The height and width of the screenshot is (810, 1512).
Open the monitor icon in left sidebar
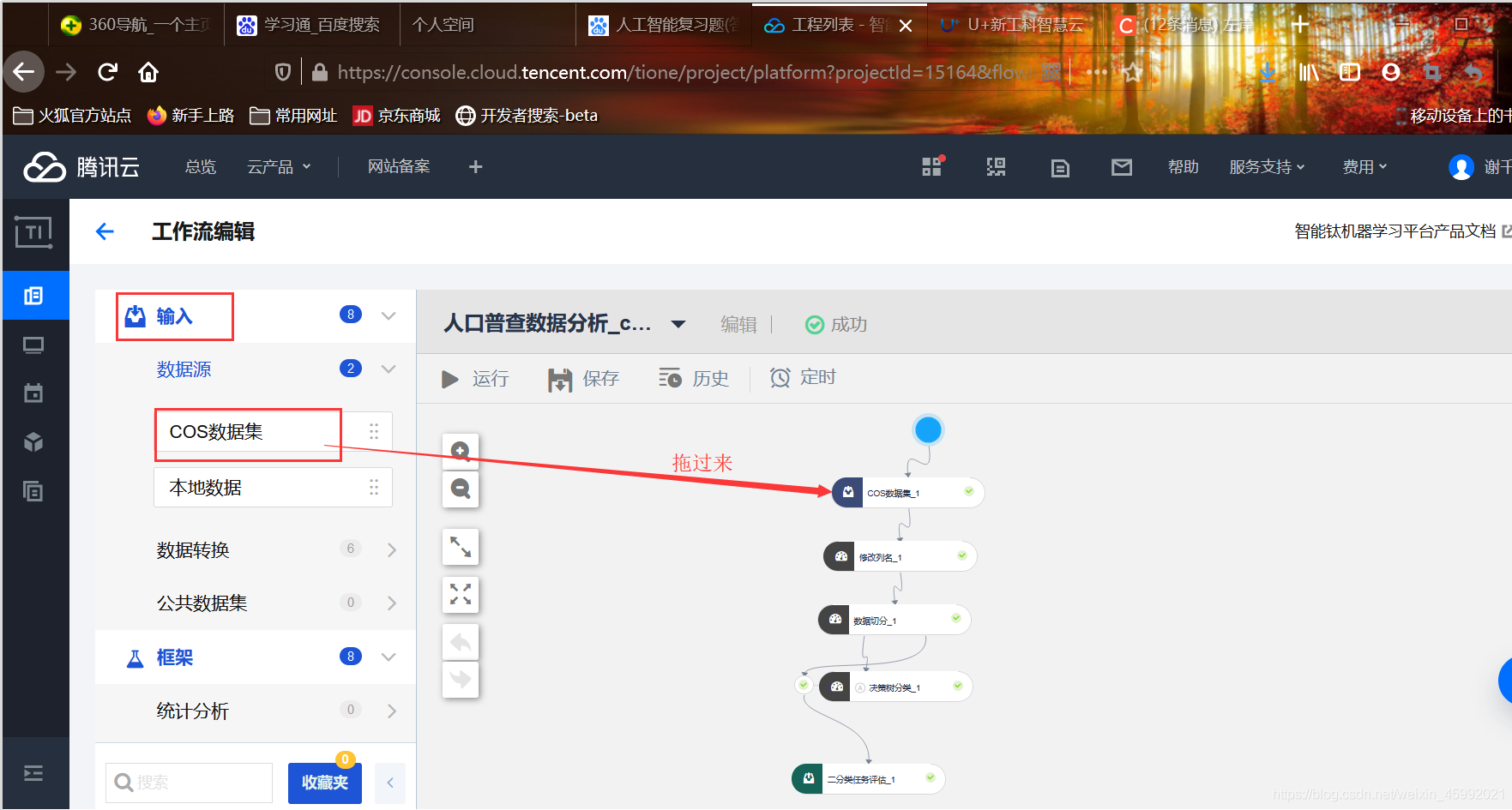tap(33, 345)
